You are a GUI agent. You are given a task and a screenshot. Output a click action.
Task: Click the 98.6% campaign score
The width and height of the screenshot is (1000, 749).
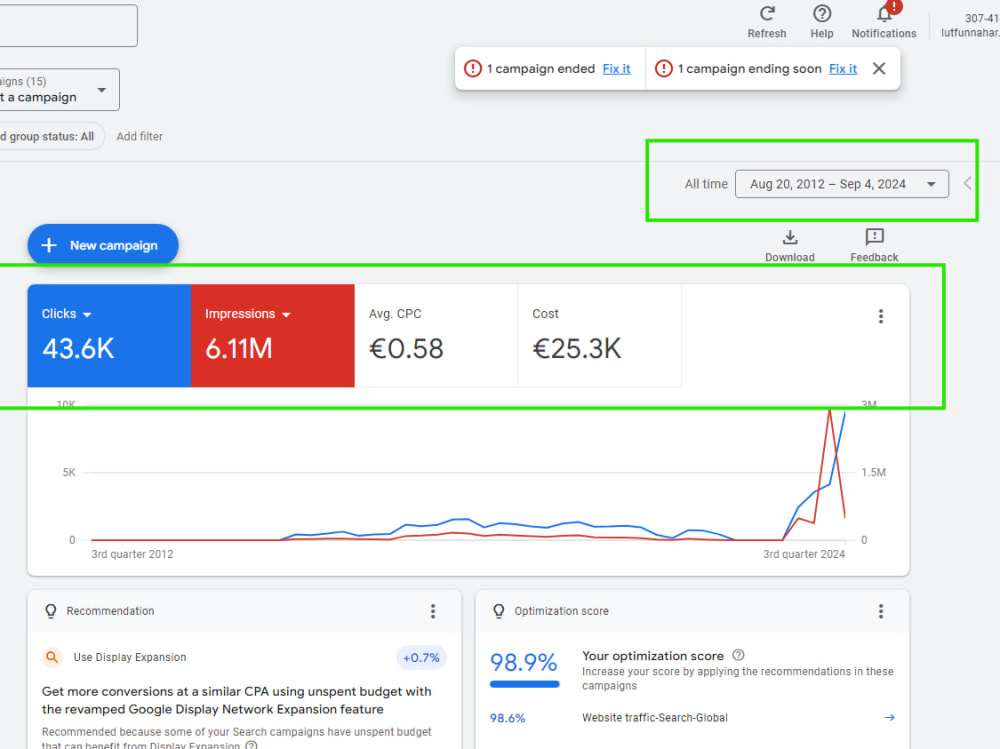(x=508, y=718)
